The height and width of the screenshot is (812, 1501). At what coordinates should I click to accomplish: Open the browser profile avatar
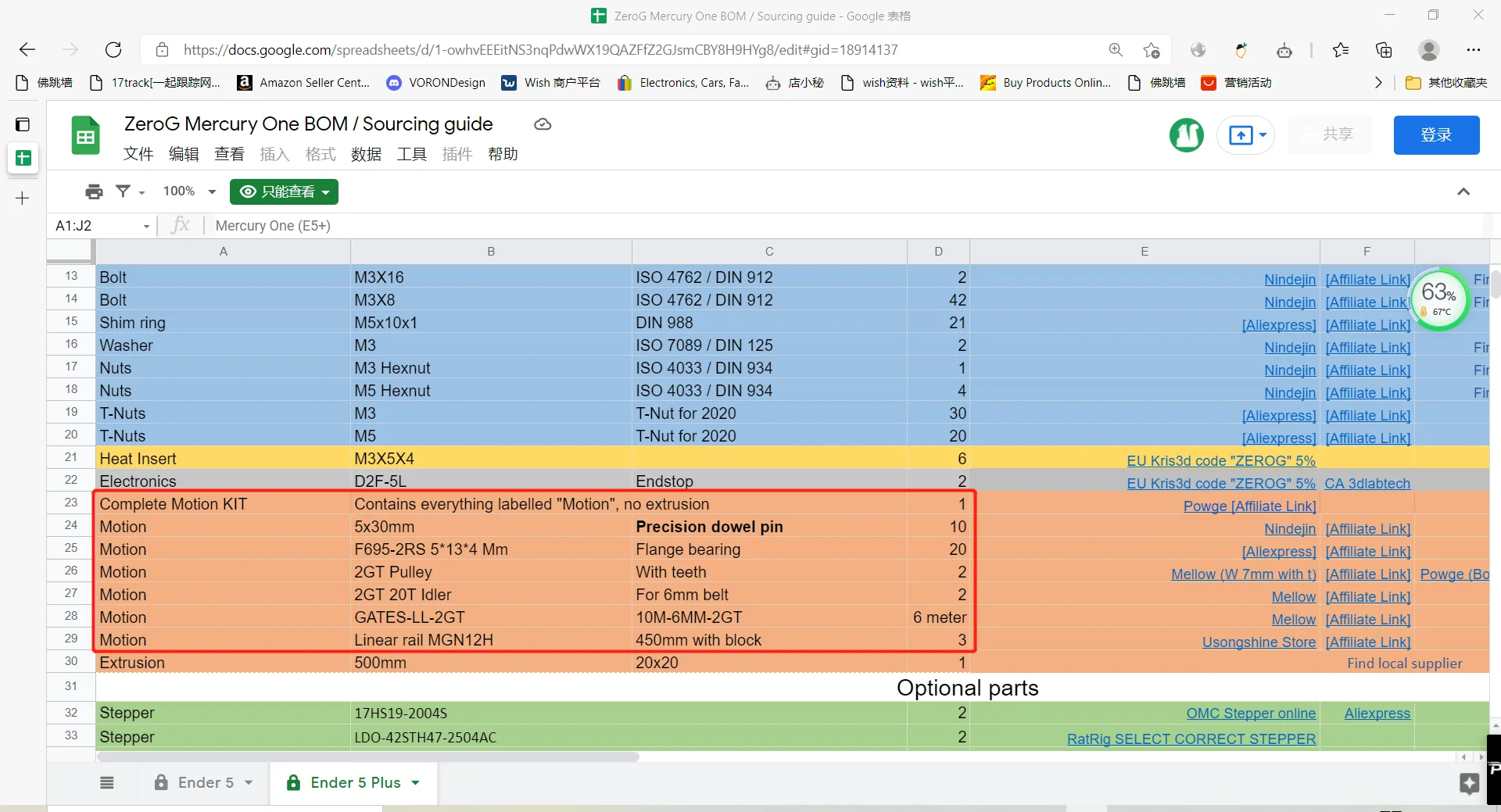click(1428, 50)
